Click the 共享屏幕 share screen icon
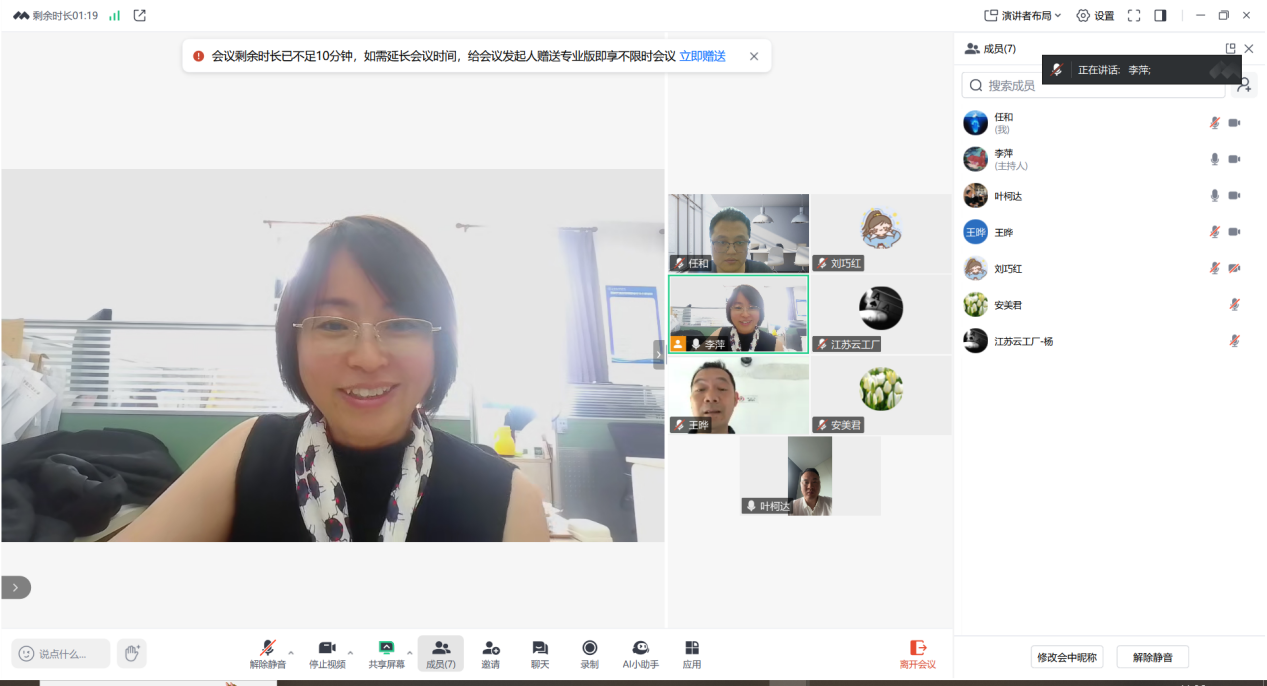The image size is (1267, 686). pos(386,649)
